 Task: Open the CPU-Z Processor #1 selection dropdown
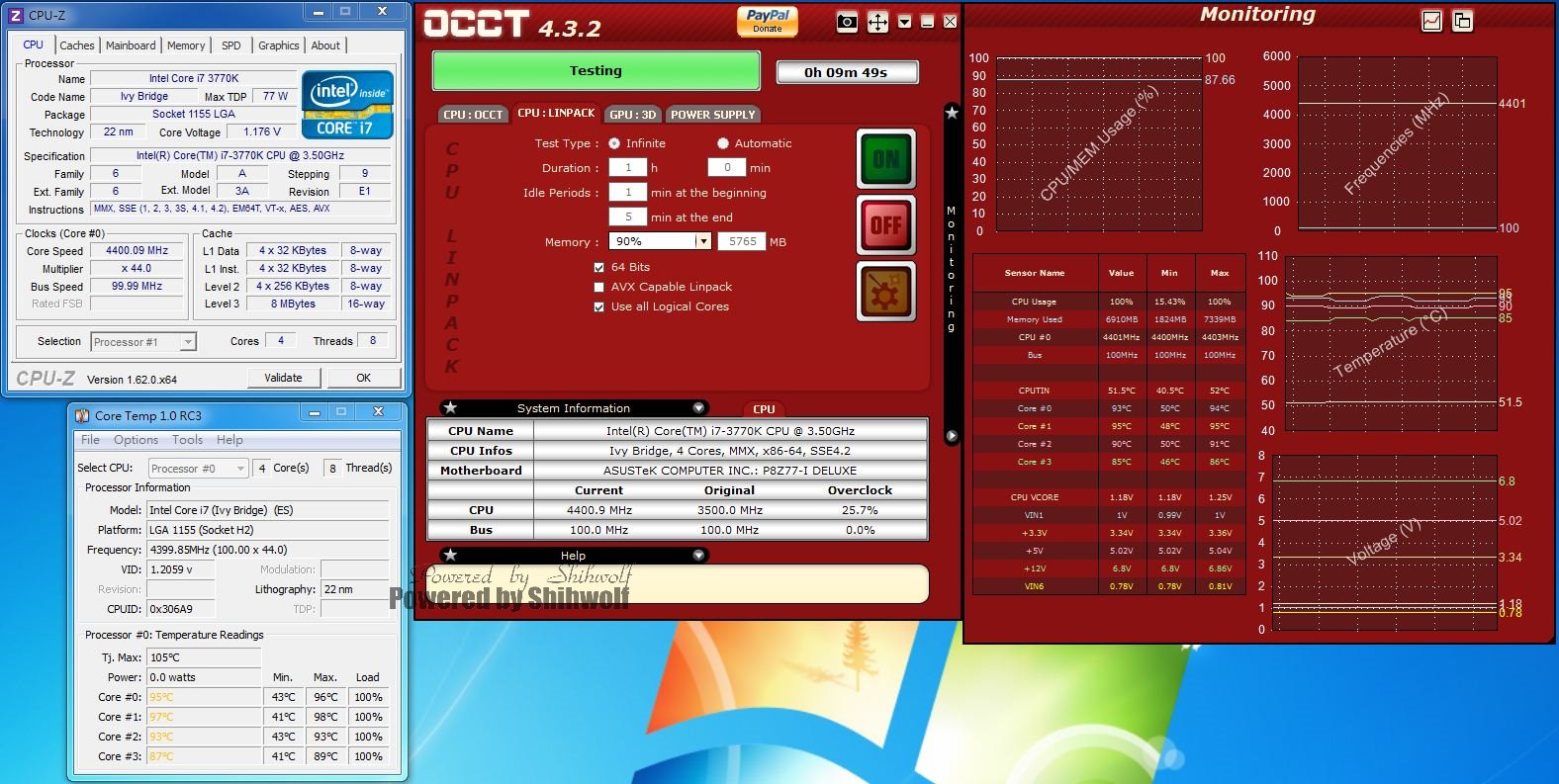click(188, 342)
